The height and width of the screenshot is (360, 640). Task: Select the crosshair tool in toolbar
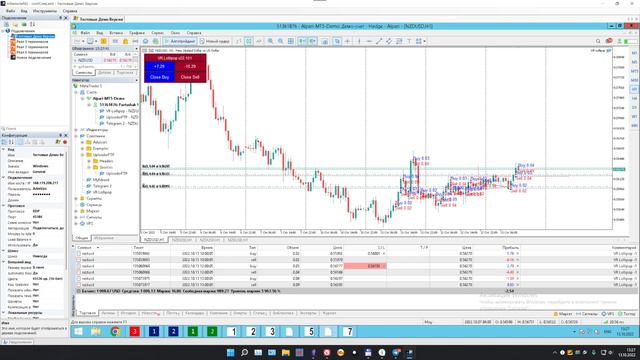[x=347, y=41]
